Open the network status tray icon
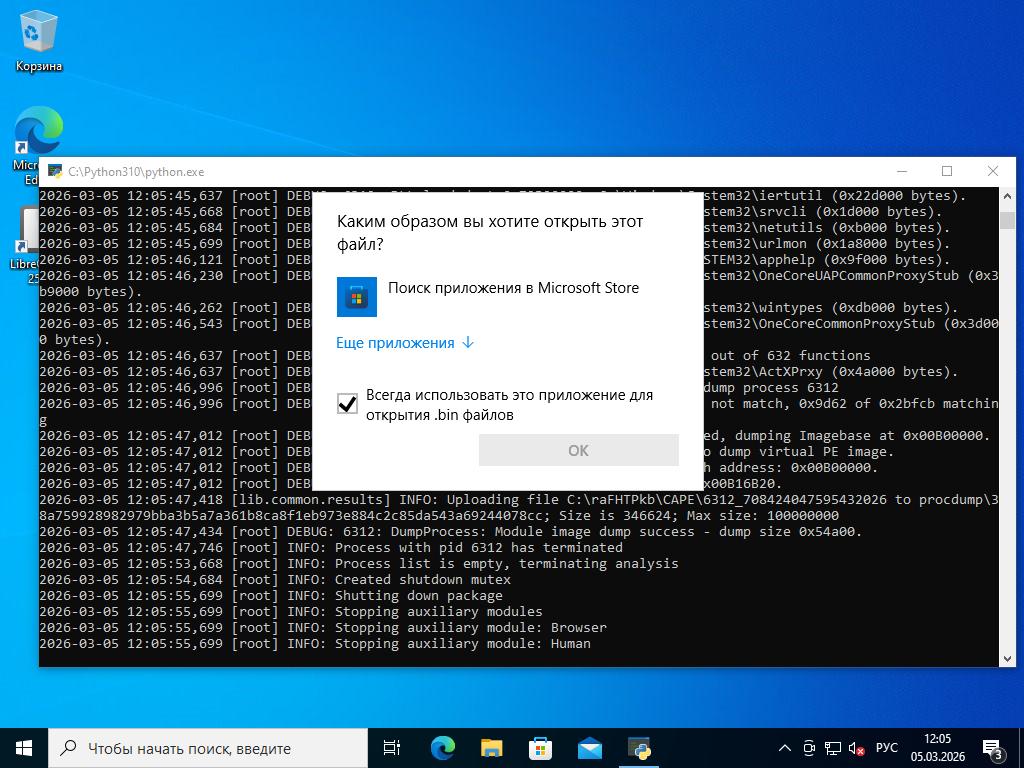Screen dimensions: 1024x768 click(833, 748)
